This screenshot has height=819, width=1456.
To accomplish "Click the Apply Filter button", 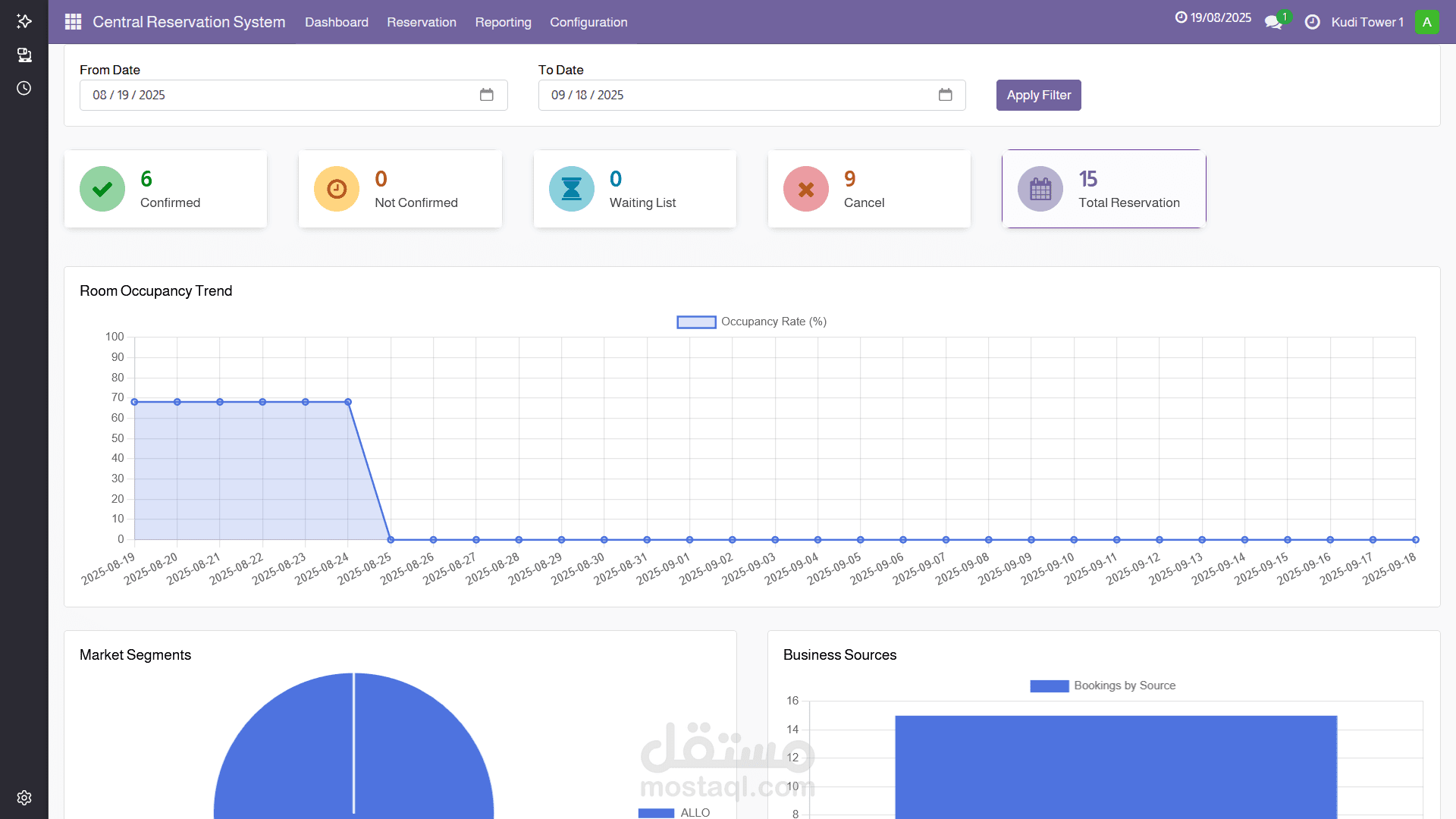I will pos(1038,95).
